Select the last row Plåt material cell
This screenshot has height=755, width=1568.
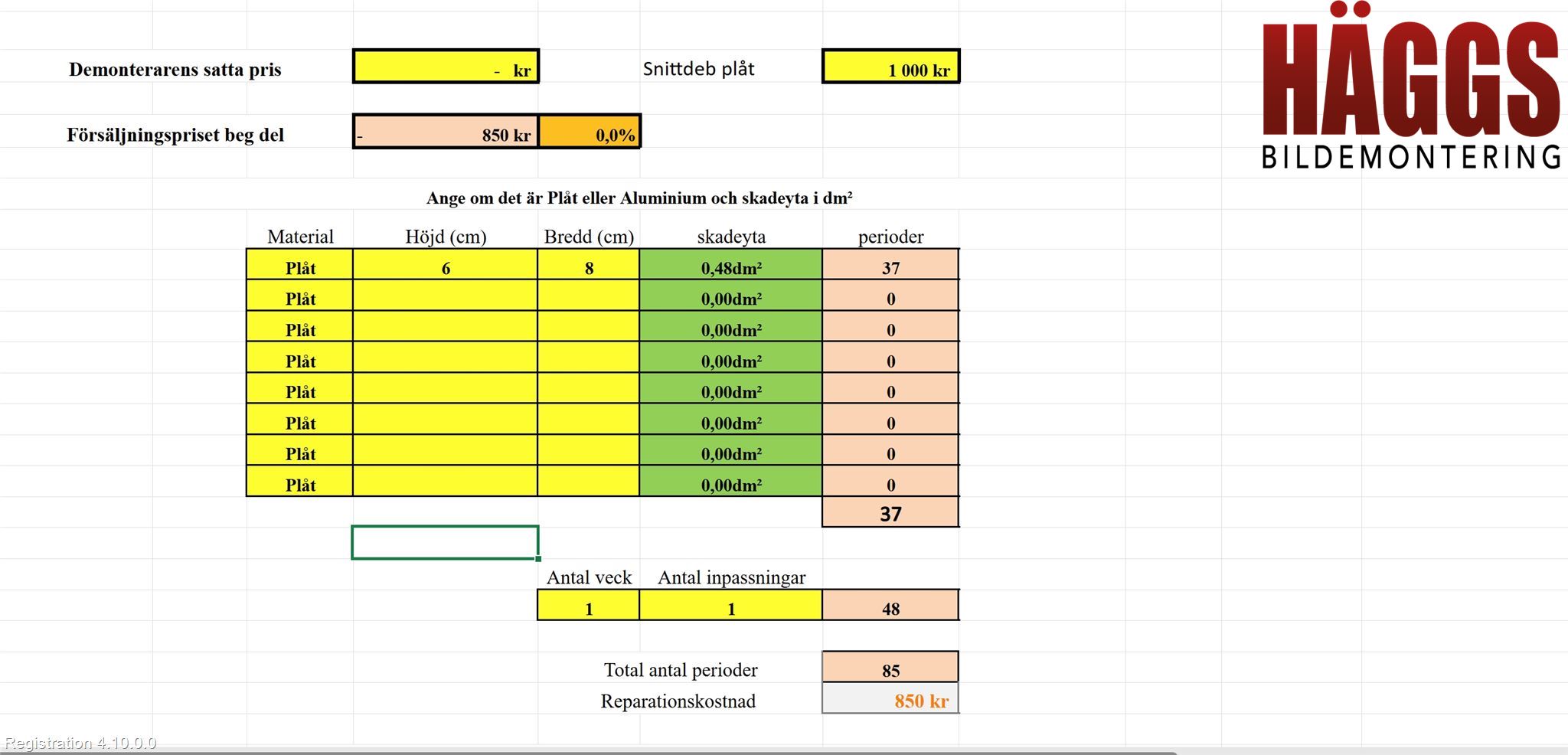[x=300, y=484]
